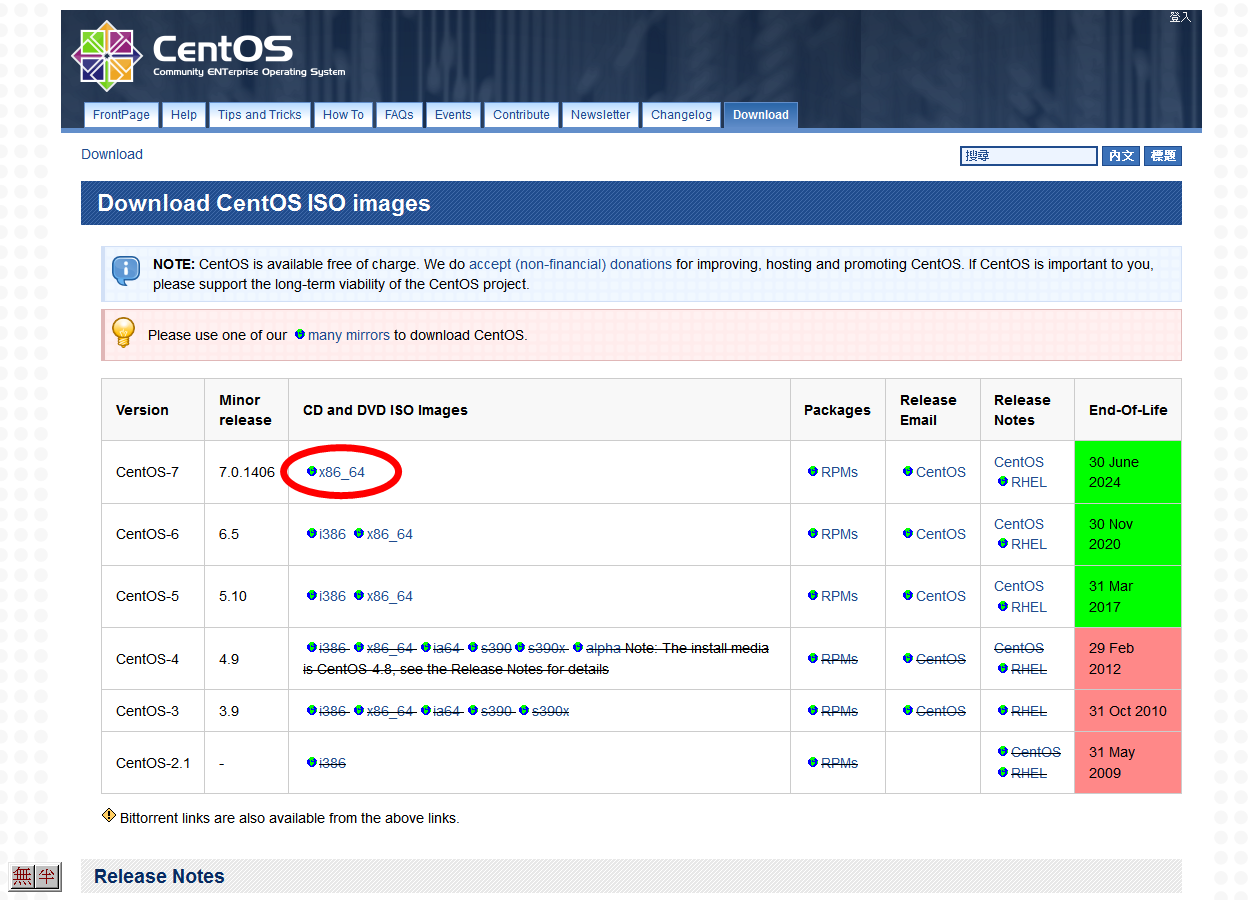Image resolution: width=1249 pixels, height=900 pixels.
Task: Click the globe icon beside CentOS-7 RHEL notes
Action: point(1003,481)
